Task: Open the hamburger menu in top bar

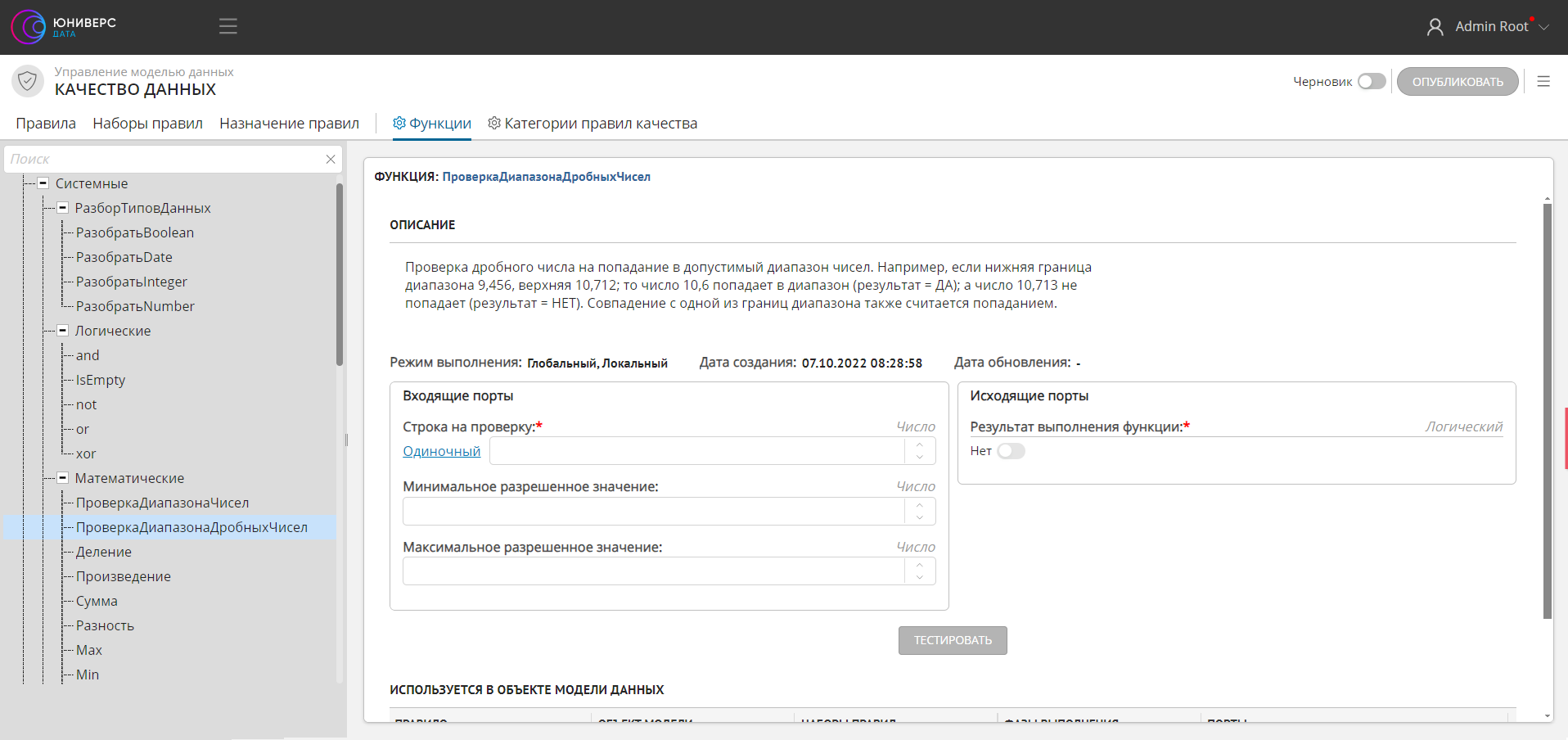Action: (x=228, y=26)
